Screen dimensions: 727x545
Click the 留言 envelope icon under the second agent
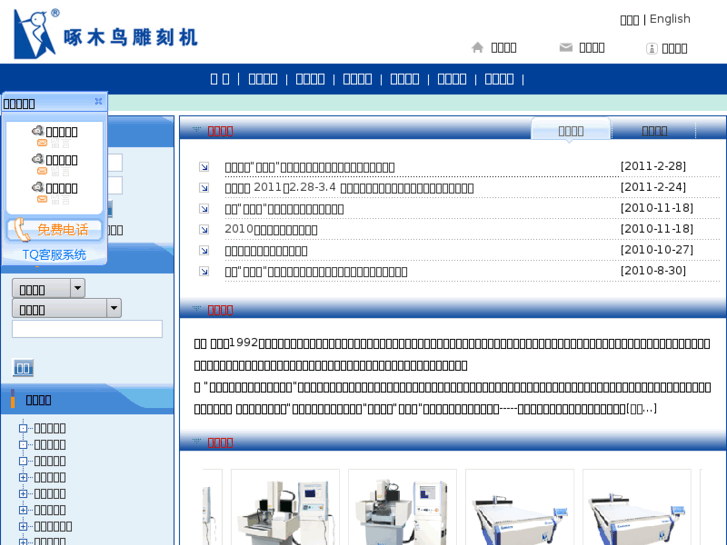click(x=42, y=171)
